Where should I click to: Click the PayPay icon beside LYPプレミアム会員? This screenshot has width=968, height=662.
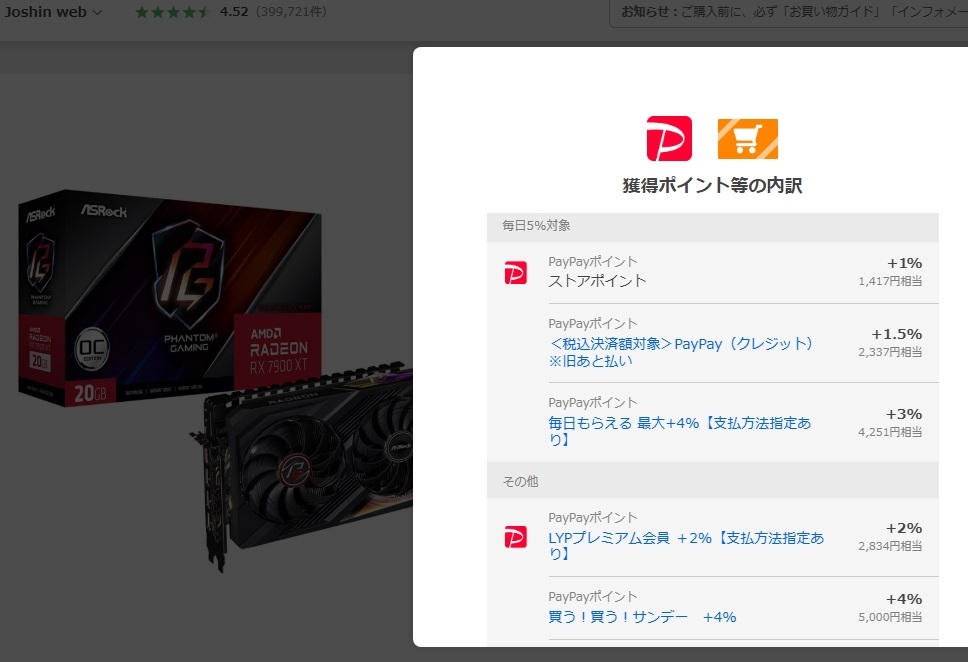coord(515,537)
